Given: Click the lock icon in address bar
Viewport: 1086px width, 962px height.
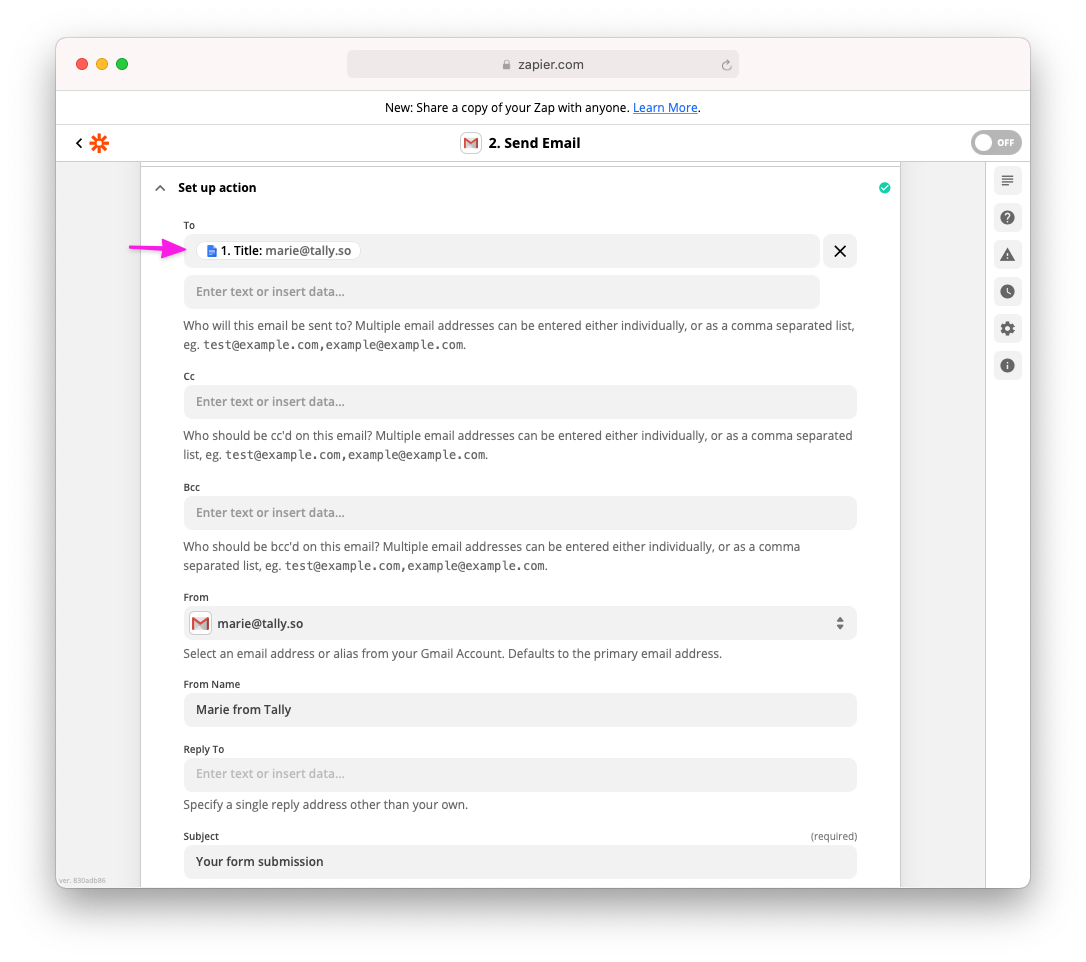Looking at the screenshot, I should click(506, 64).
